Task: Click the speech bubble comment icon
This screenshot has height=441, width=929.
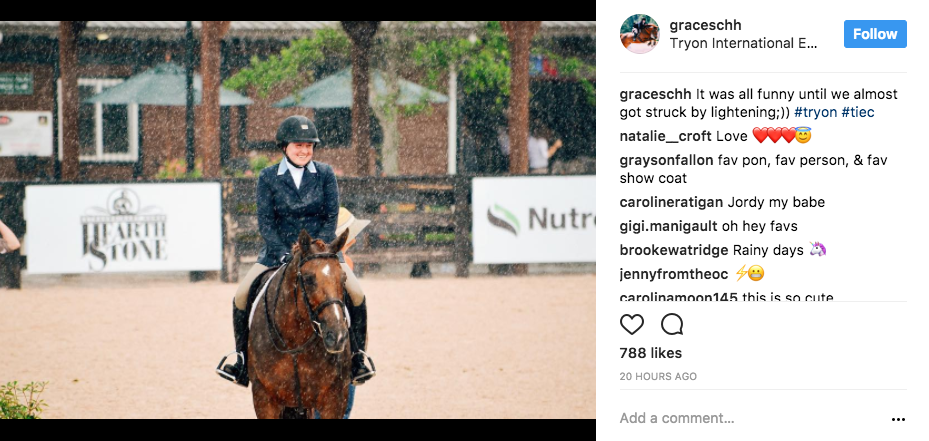Action: [x=672, y=324]
